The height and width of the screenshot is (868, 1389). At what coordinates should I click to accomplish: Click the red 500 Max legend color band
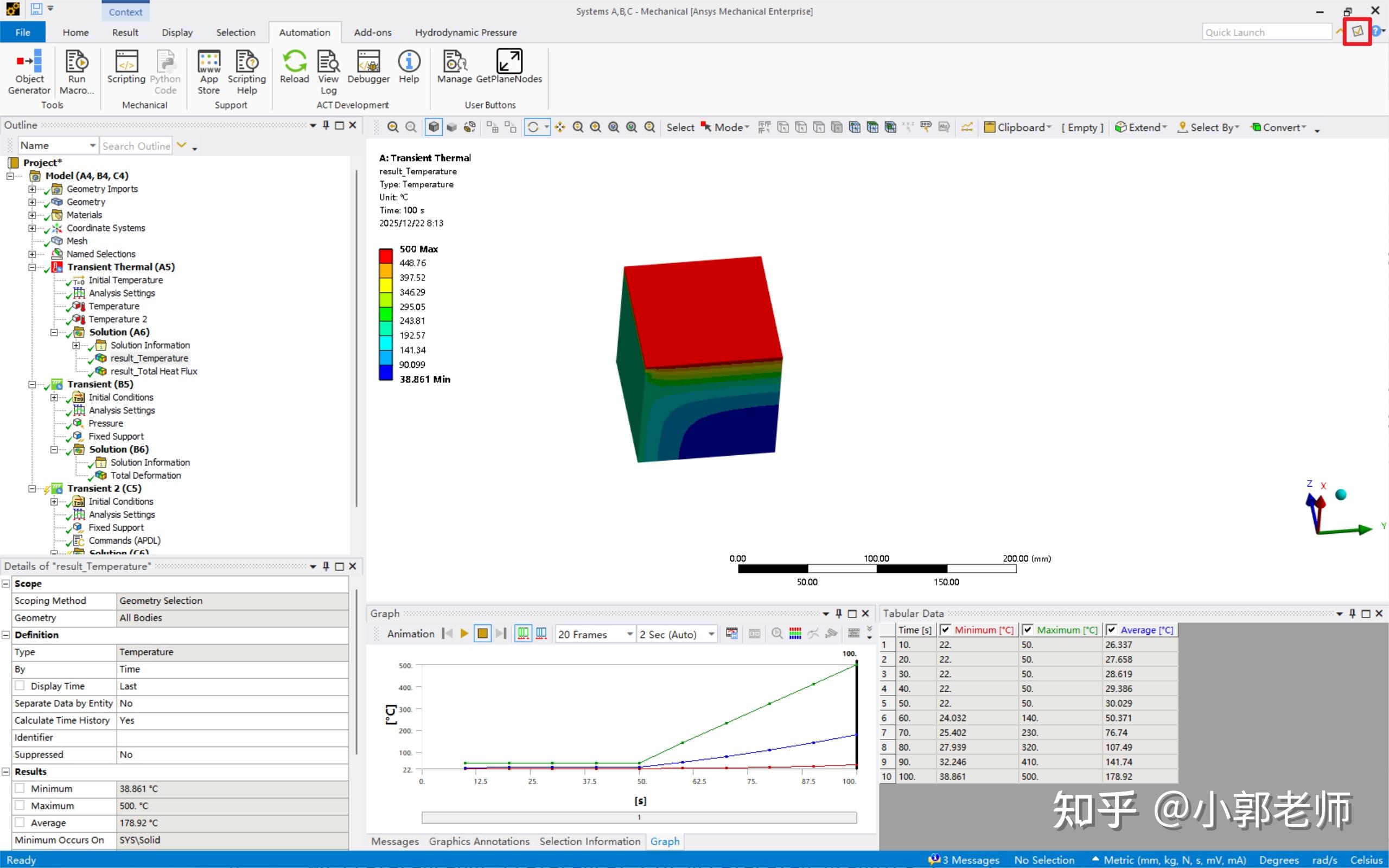pyautogui.click(x=385, y=256)
